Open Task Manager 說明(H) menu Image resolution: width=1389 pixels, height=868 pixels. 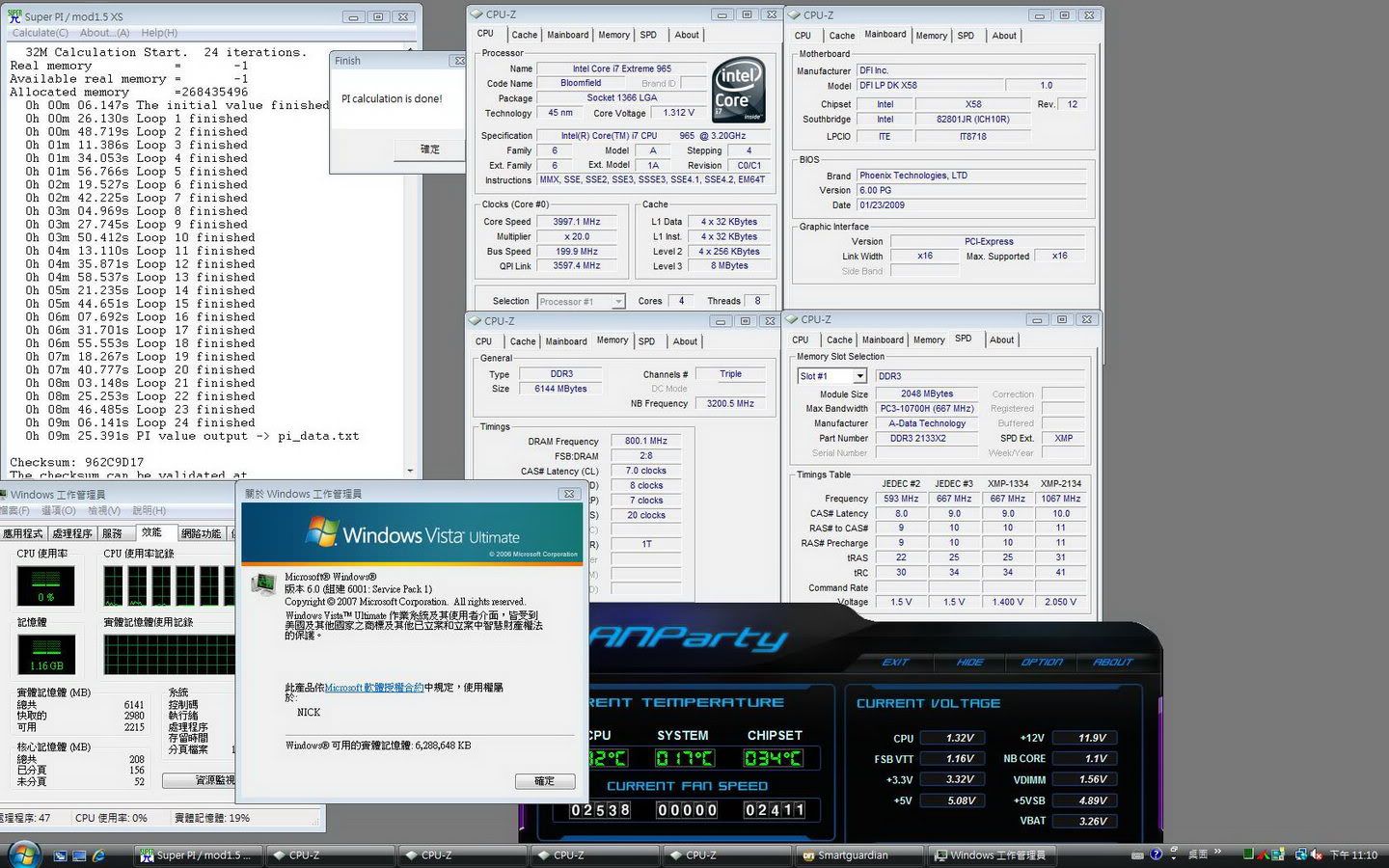(150, 510)
